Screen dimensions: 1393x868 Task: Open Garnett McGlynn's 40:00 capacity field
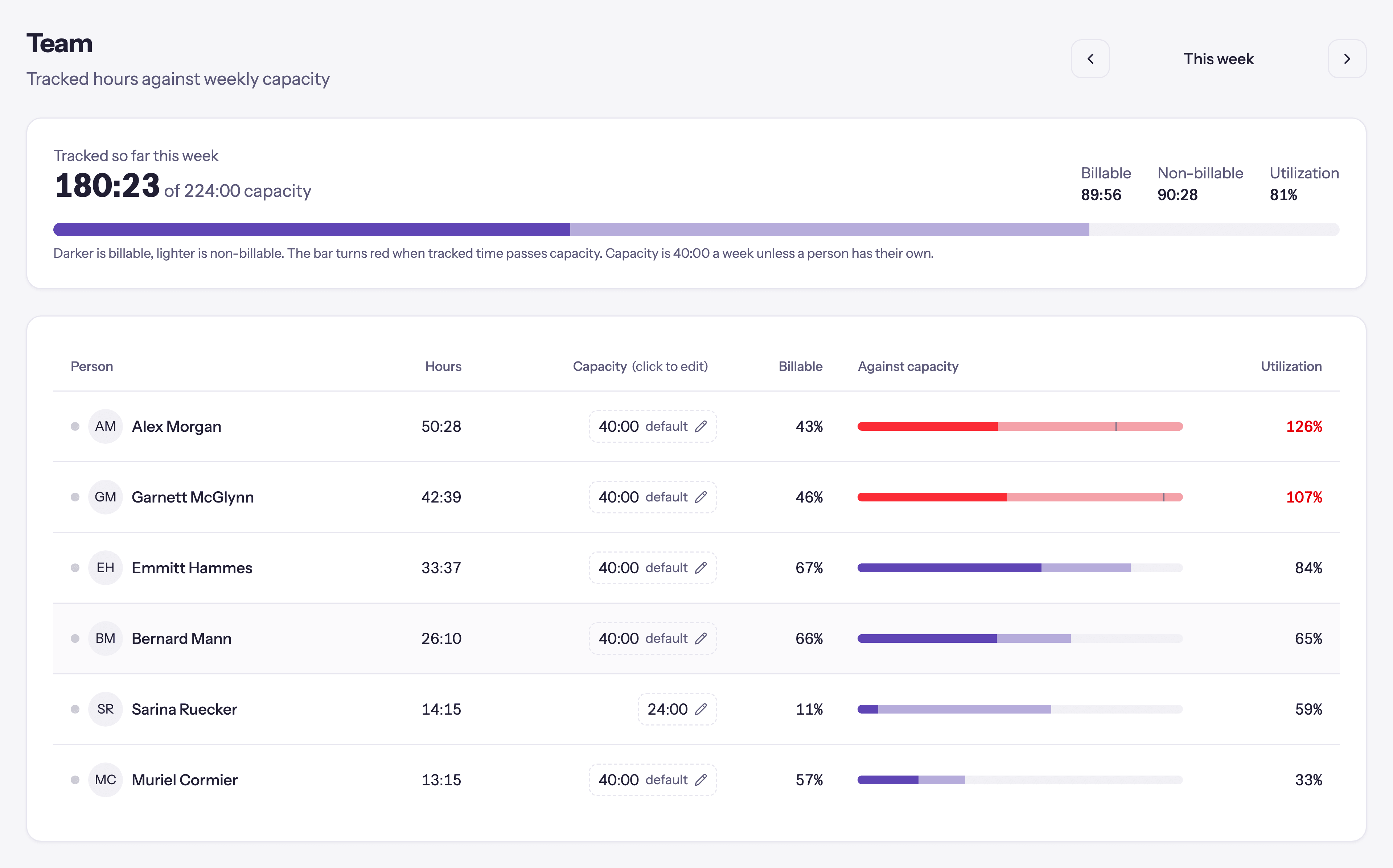point(652,497)
